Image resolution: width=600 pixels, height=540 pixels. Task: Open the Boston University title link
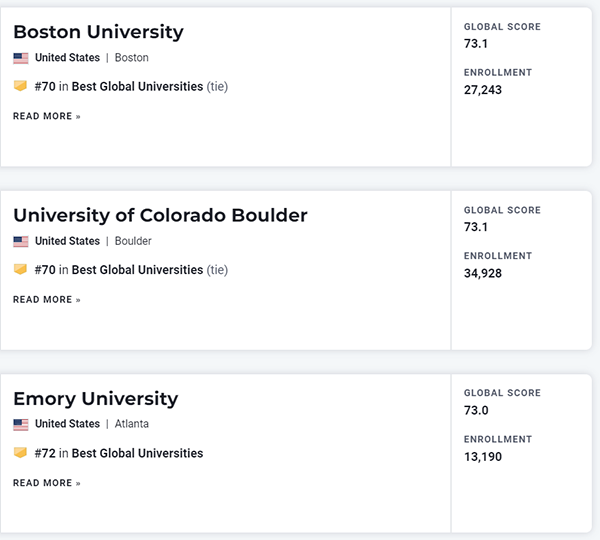click(x=98, y=32)
